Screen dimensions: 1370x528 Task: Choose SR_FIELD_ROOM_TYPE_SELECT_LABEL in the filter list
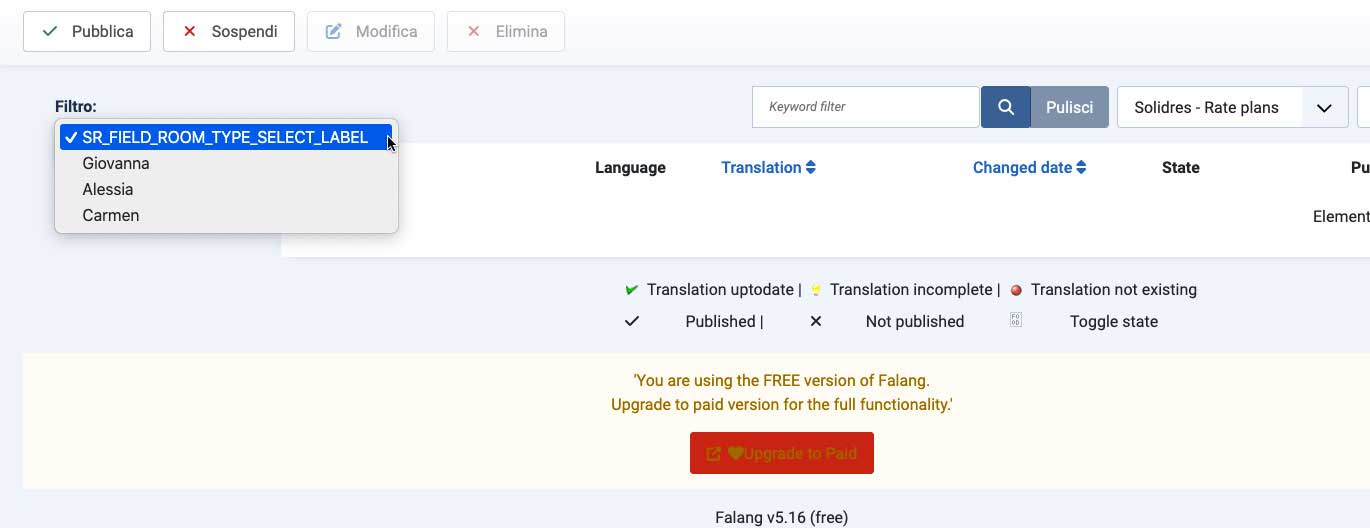[225, 137]
